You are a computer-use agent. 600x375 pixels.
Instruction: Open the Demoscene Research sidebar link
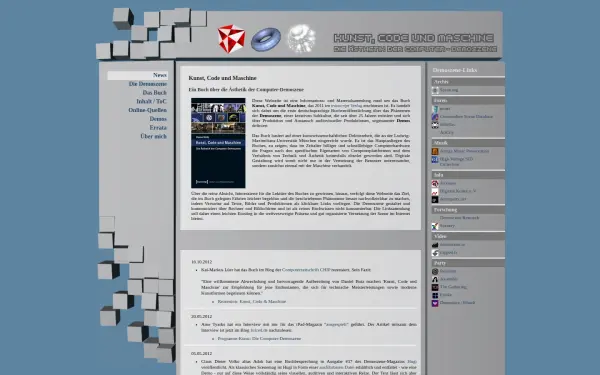point(459,218)
